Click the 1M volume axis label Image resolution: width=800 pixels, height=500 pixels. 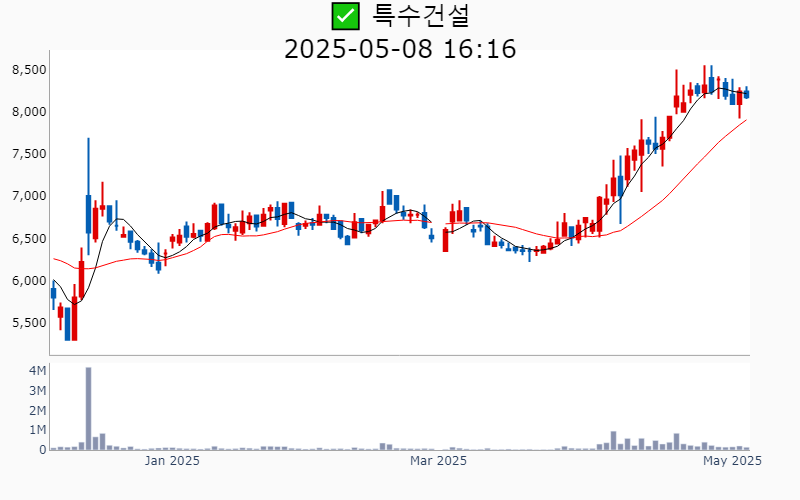[37, 430]
